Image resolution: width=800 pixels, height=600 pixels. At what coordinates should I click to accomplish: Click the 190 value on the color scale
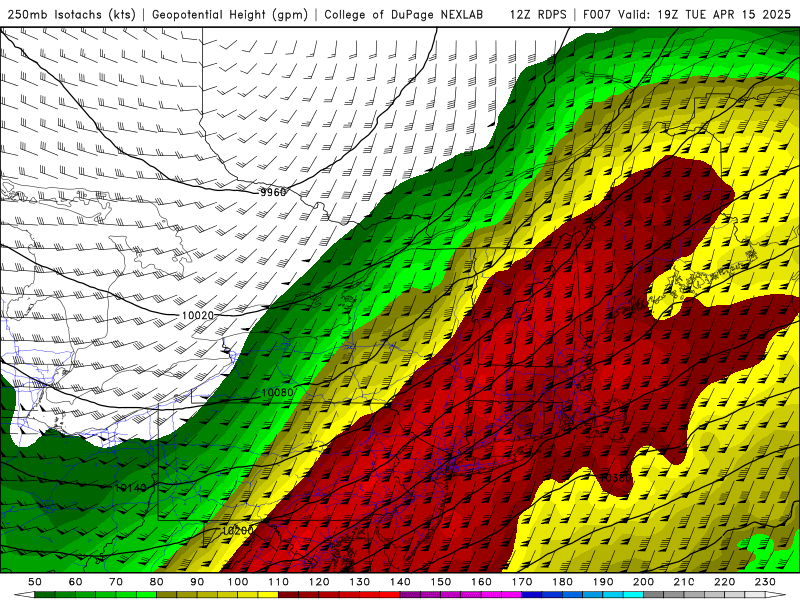tap(603, 582)
